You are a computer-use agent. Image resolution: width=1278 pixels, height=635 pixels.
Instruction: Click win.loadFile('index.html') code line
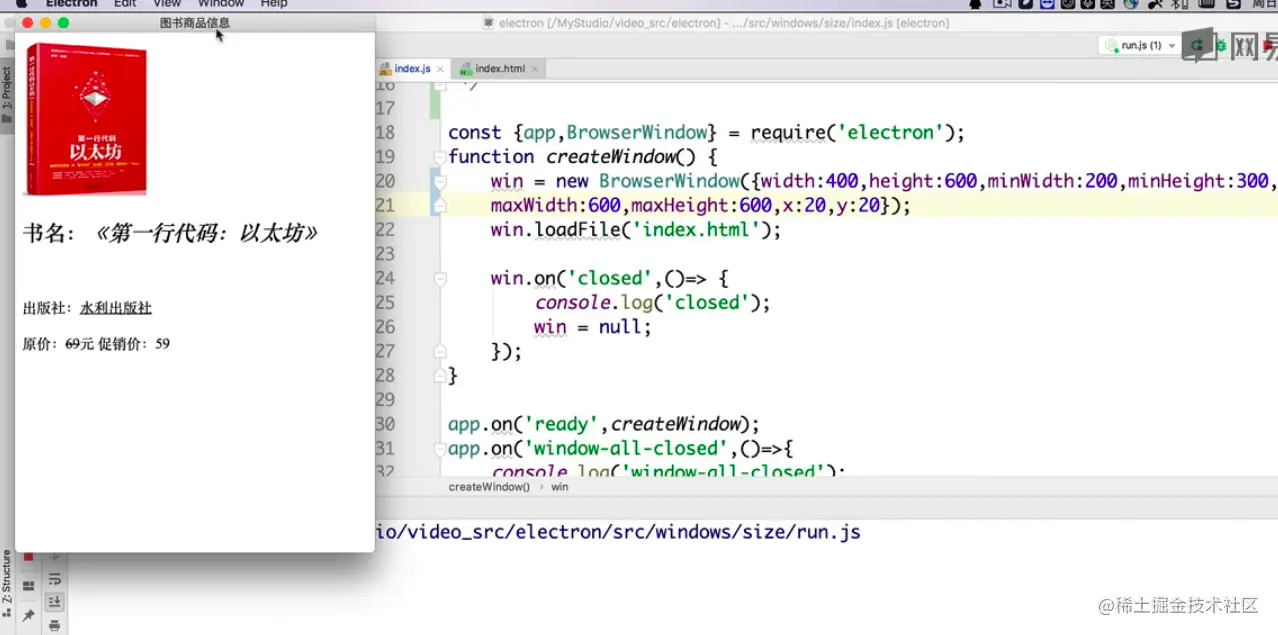(635, 230)
